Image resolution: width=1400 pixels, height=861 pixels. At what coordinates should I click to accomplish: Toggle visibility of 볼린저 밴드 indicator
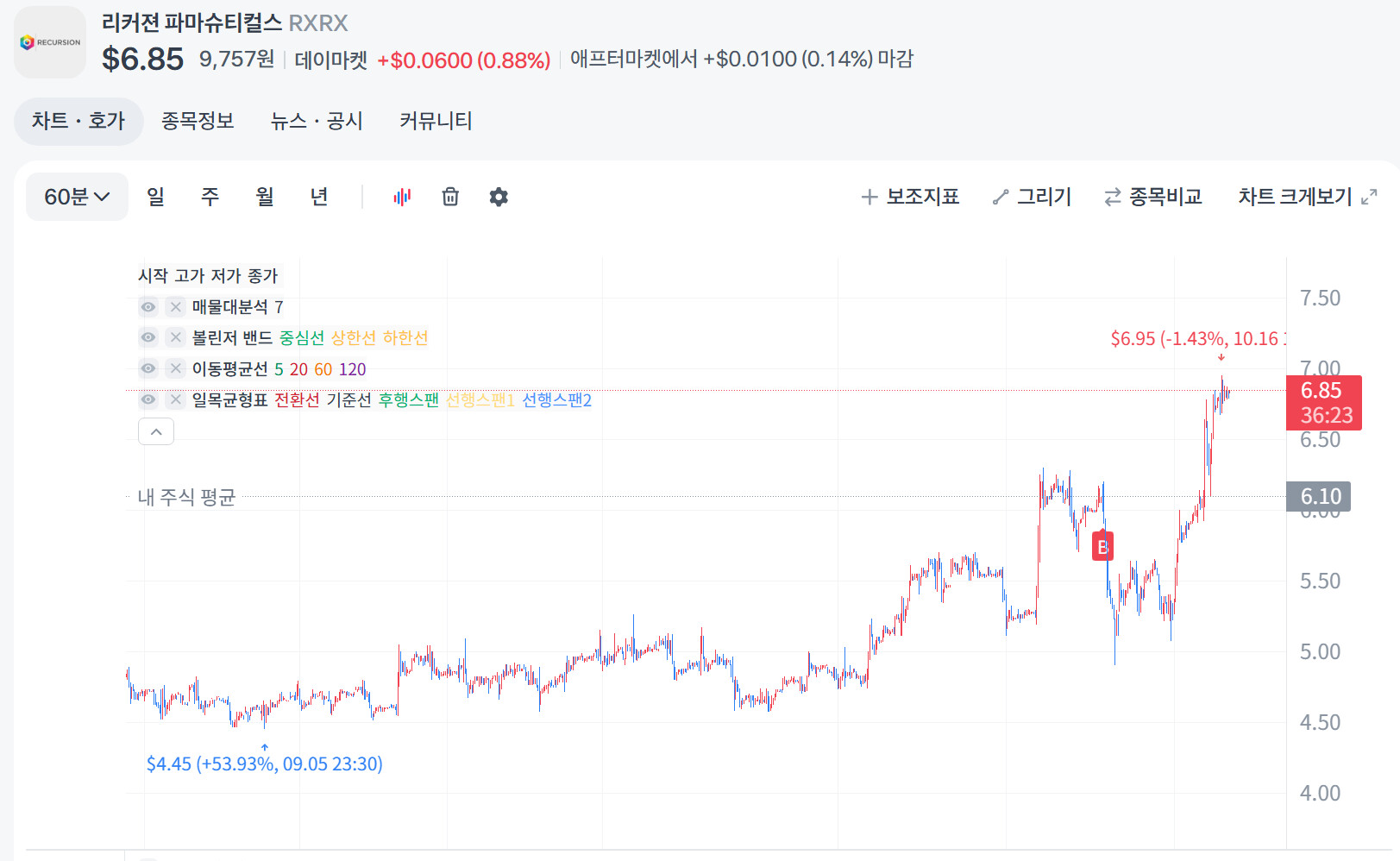pos(148,337)
